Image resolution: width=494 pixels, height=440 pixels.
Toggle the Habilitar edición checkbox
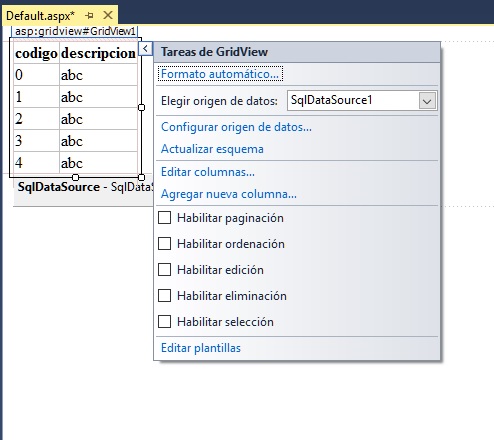point(164,270)
